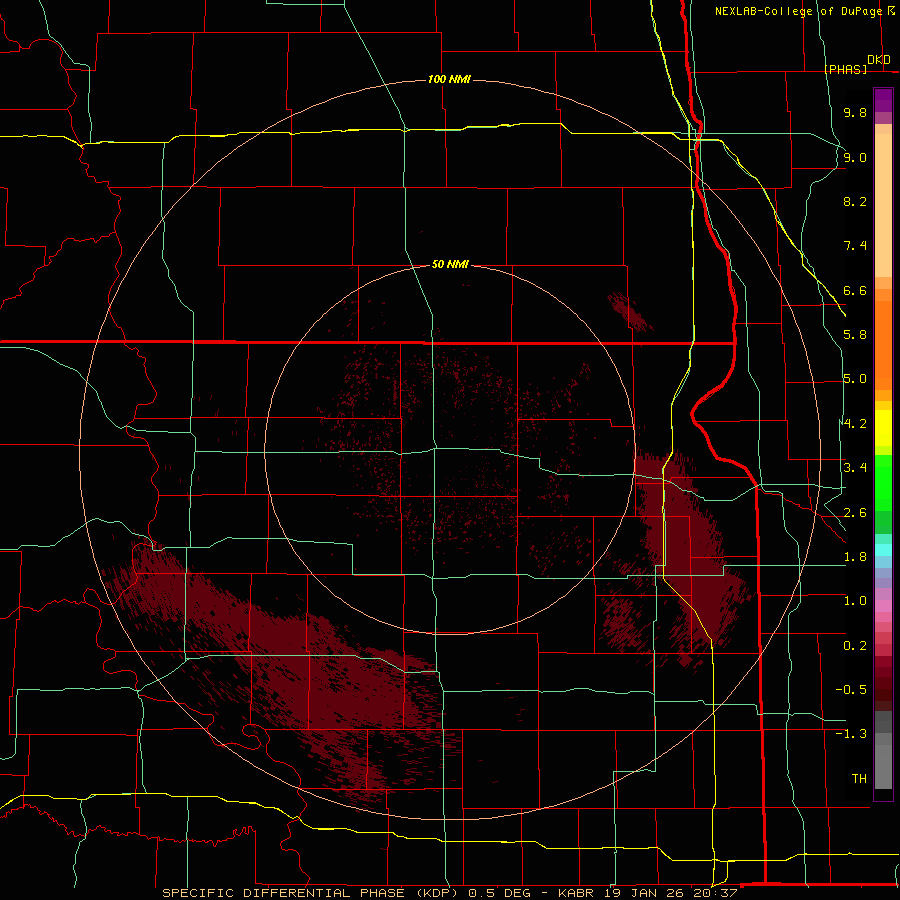Click the 1.8 legend value

pos(855,557)
